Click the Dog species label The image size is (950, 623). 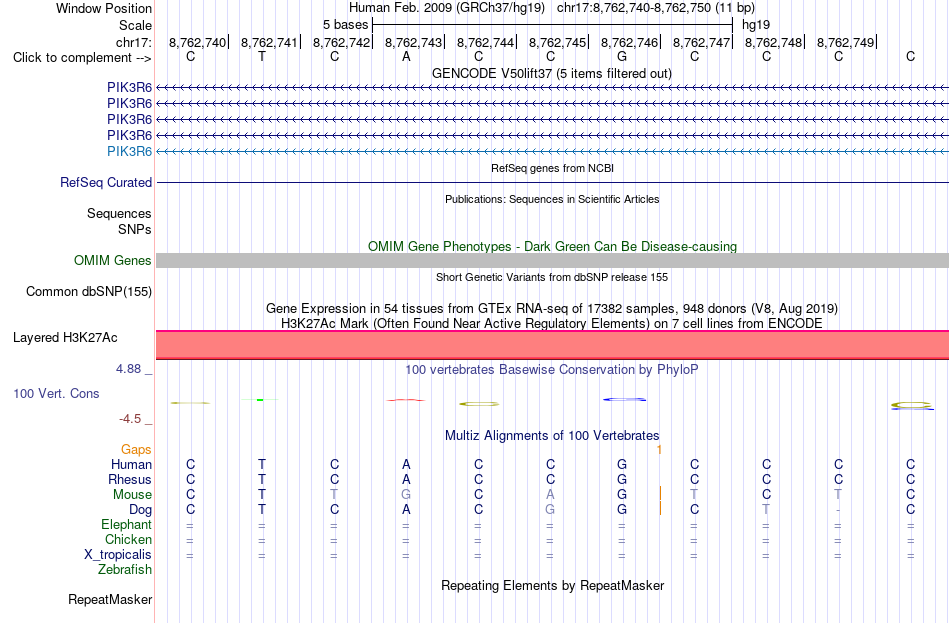pos(140,510)
